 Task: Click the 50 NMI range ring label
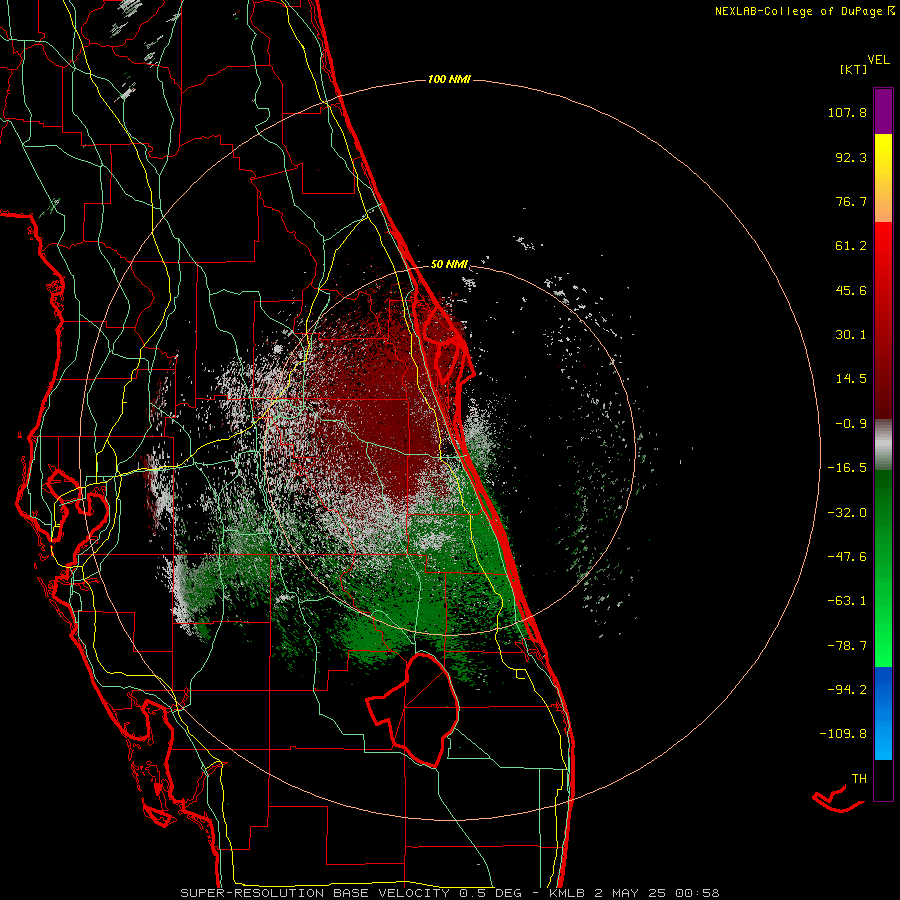click(x=449, y=264)
